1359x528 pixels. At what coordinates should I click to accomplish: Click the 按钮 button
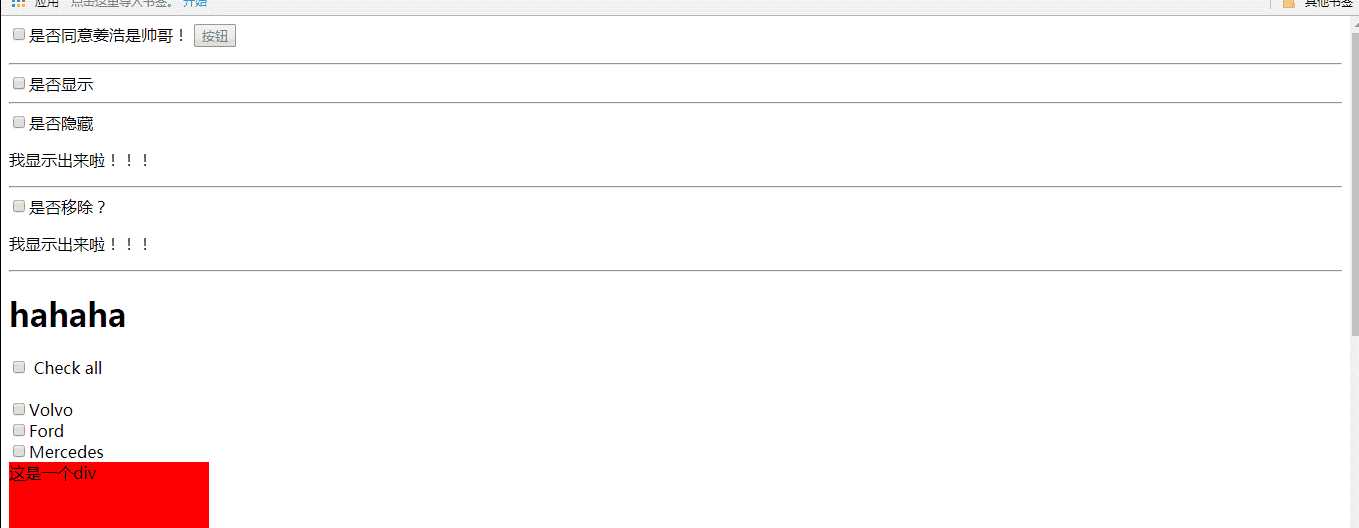pyautogui.click(x=215, y=36)
